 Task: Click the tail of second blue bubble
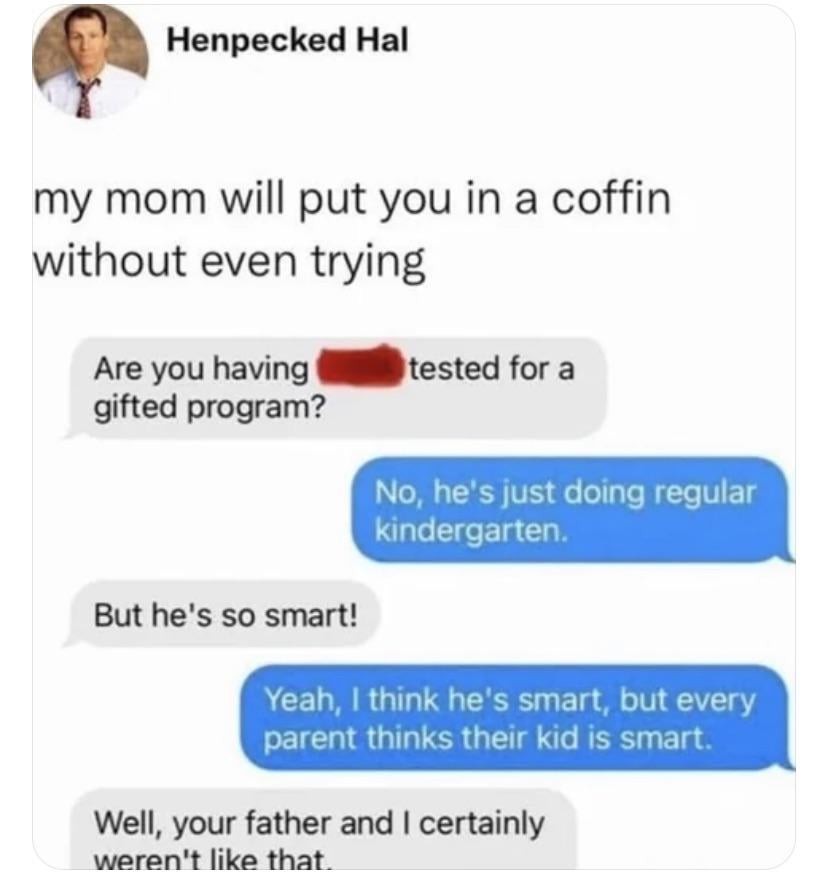pyautogui.click(x=787, y=762)
